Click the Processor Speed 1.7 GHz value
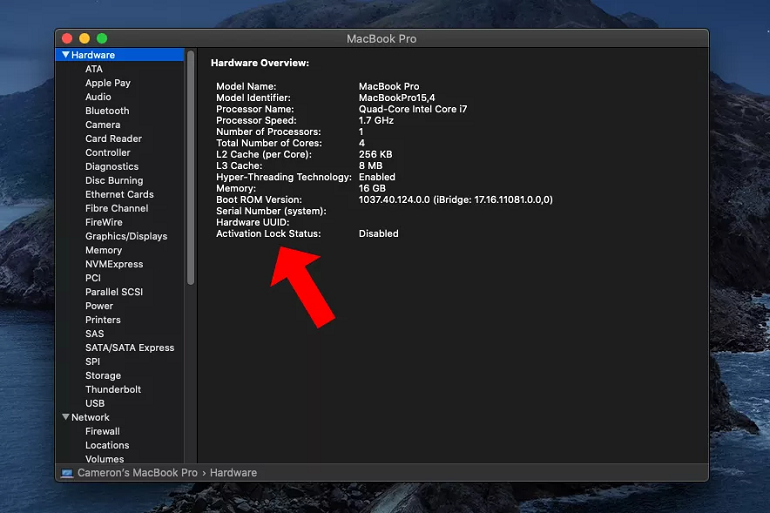This screenshot has height=513, width=770. point(376,120)
